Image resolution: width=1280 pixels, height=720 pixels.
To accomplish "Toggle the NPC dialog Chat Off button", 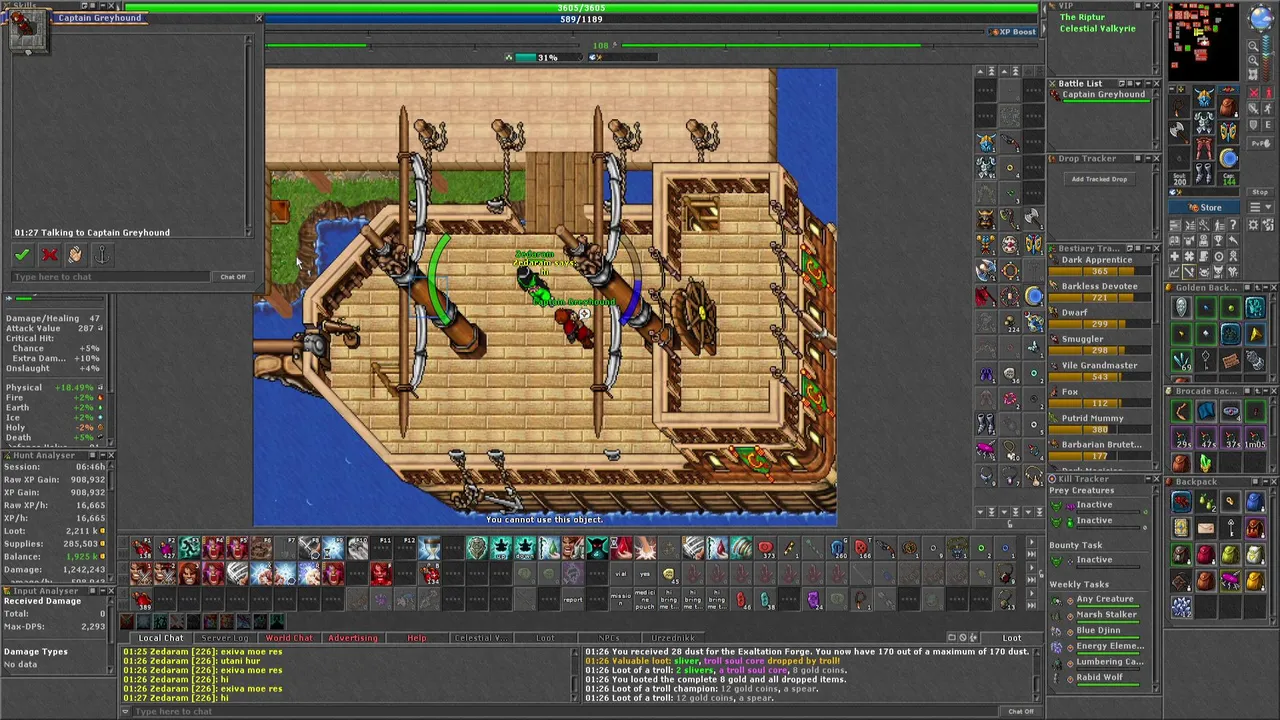I will 233,277.
